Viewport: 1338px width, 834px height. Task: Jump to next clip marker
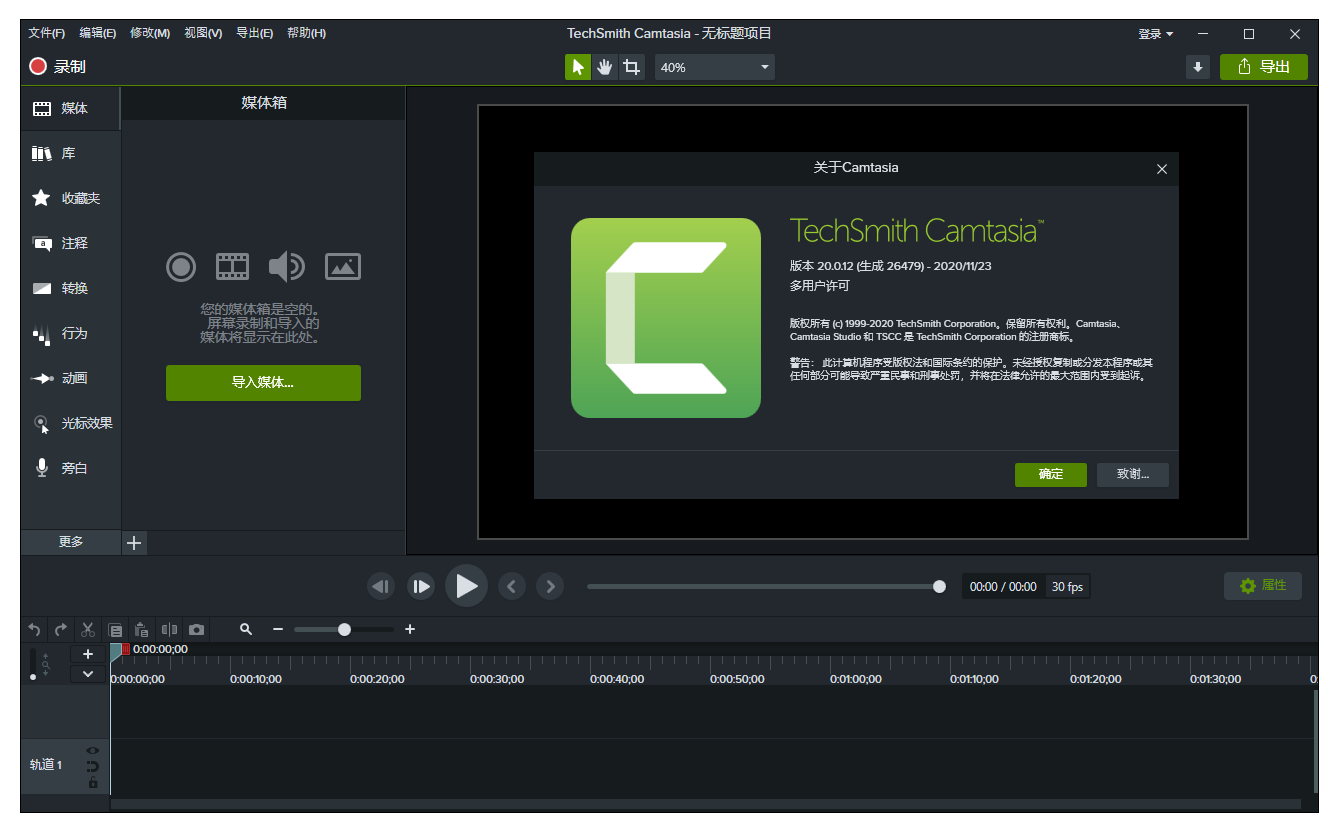(x=550, y=587)
